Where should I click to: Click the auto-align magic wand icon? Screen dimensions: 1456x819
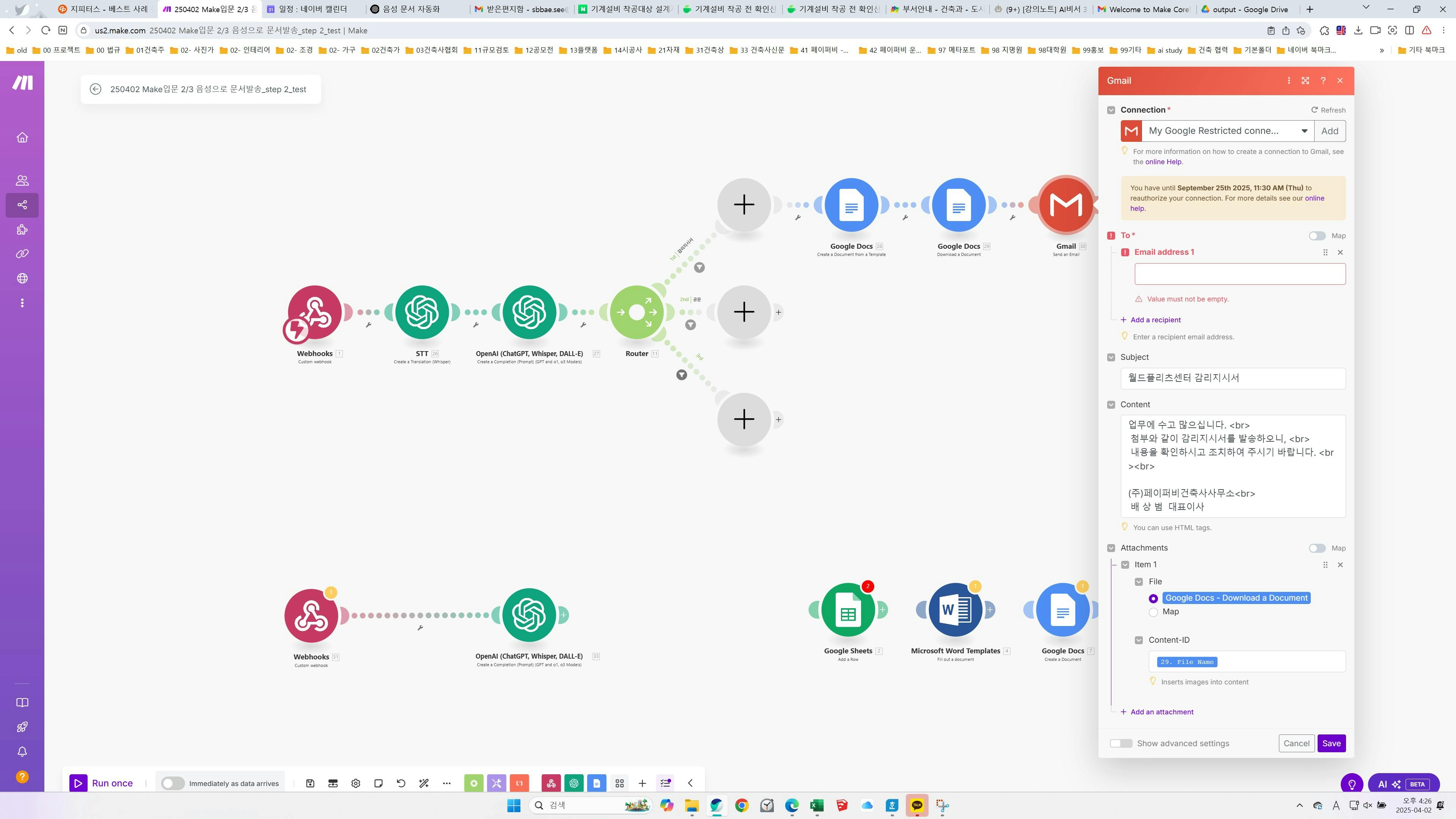(x=424, y=783)
